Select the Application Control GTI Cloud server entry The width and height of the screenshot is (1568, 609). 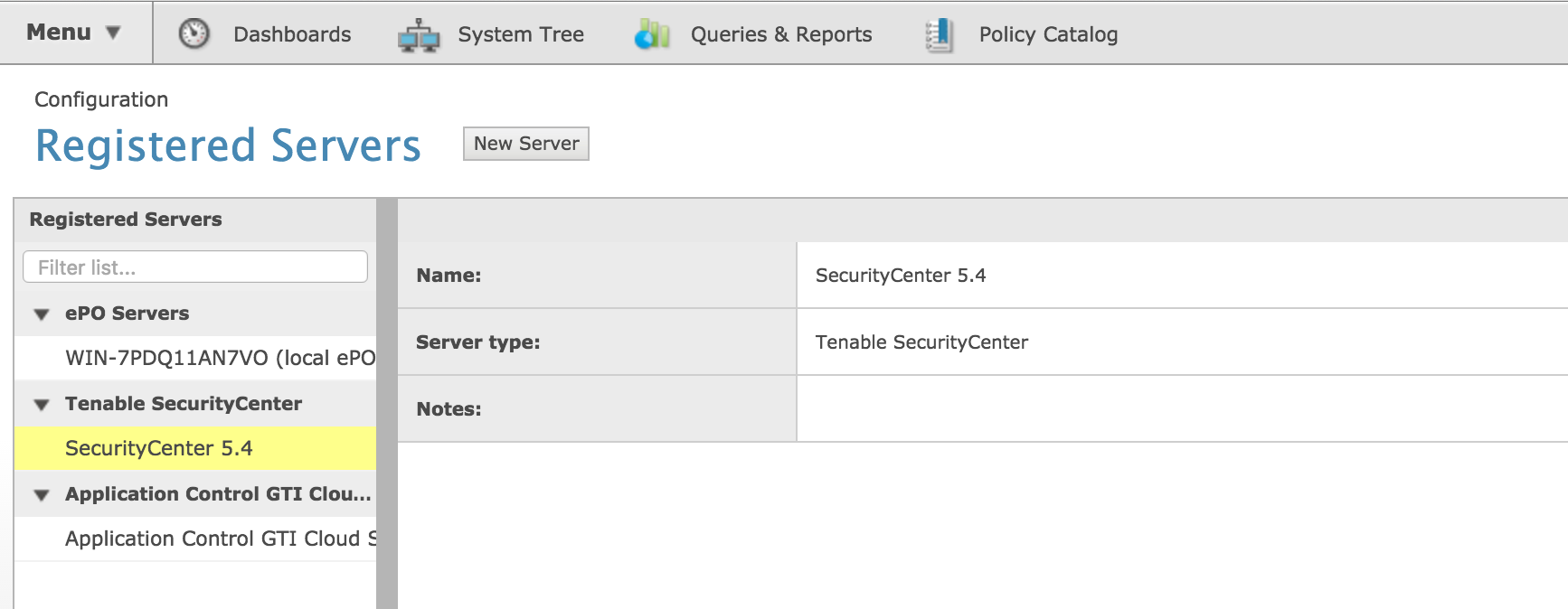(219, 539)
